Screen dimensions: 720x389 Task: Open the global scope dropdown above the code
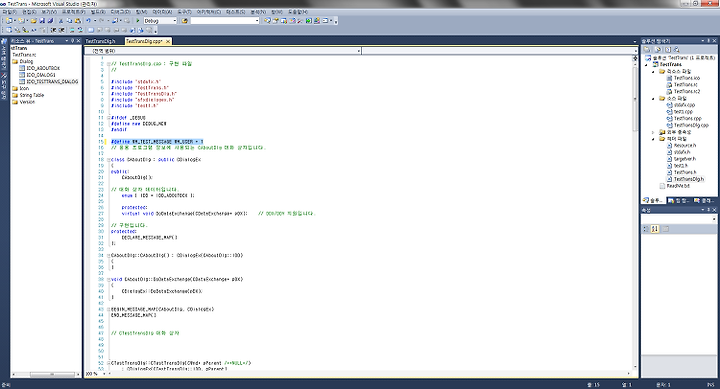coord(359,51)
